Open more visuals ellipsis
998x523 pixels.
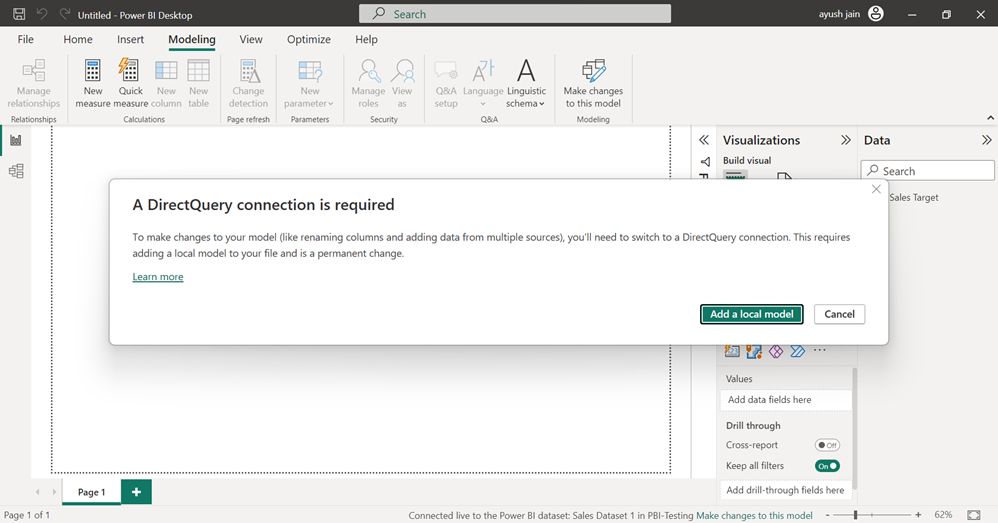pyautogui.click(x=820, y=350)
